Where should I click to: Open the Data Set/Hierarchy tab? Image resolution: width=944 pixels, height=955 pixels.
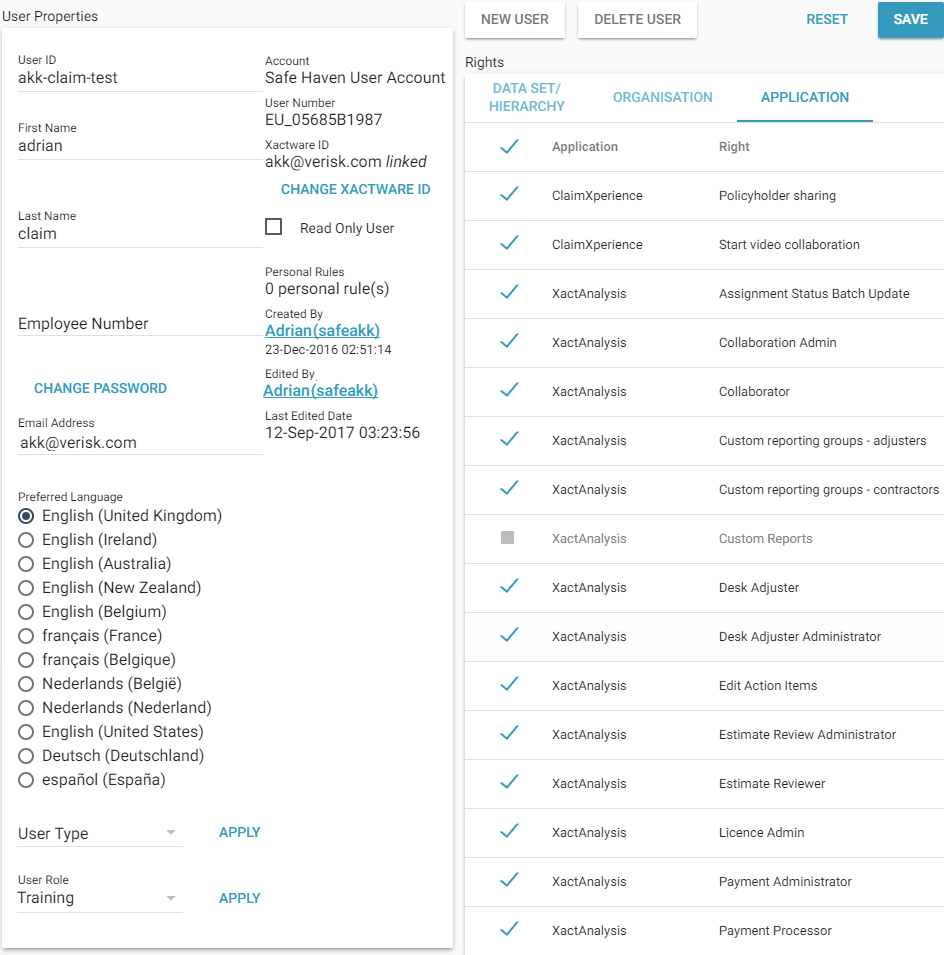click(528, 97)
